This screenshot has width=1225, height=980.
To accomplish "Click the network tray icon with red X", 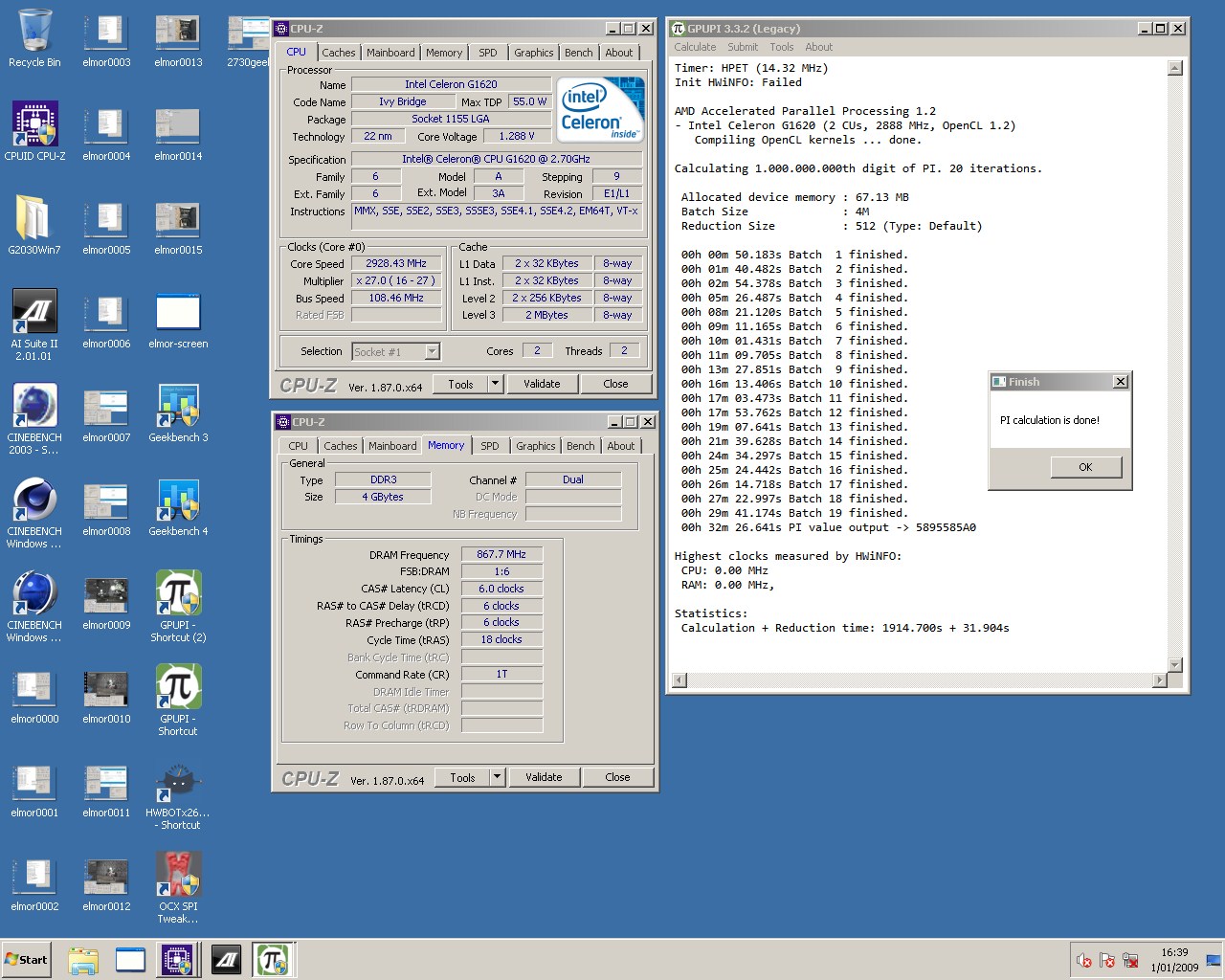I will pos(1130,960).
